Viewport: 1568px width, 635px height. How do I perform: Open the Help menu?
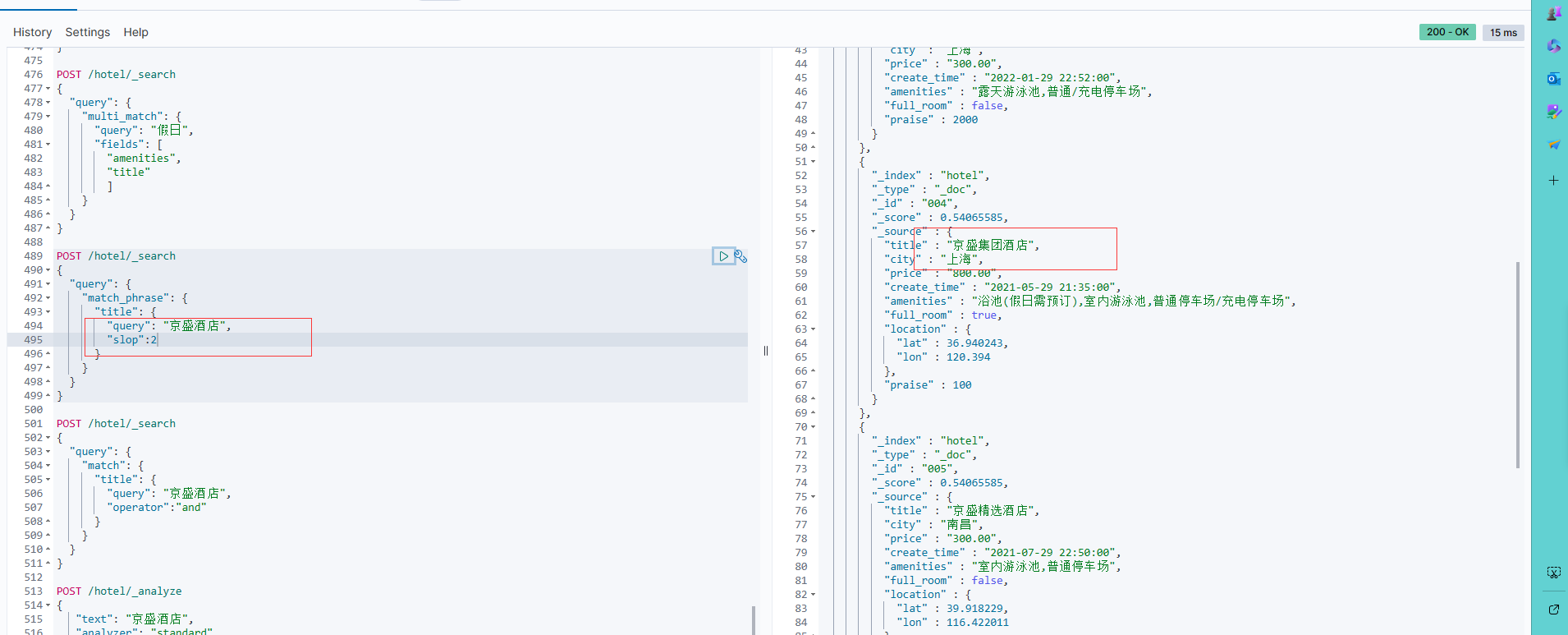pyautogui.click(x=136, y=32)
